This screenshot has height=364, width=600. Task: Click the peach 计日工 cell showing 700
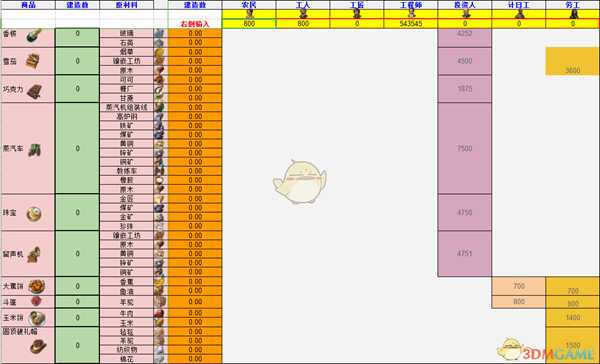(x=518, y=286)
